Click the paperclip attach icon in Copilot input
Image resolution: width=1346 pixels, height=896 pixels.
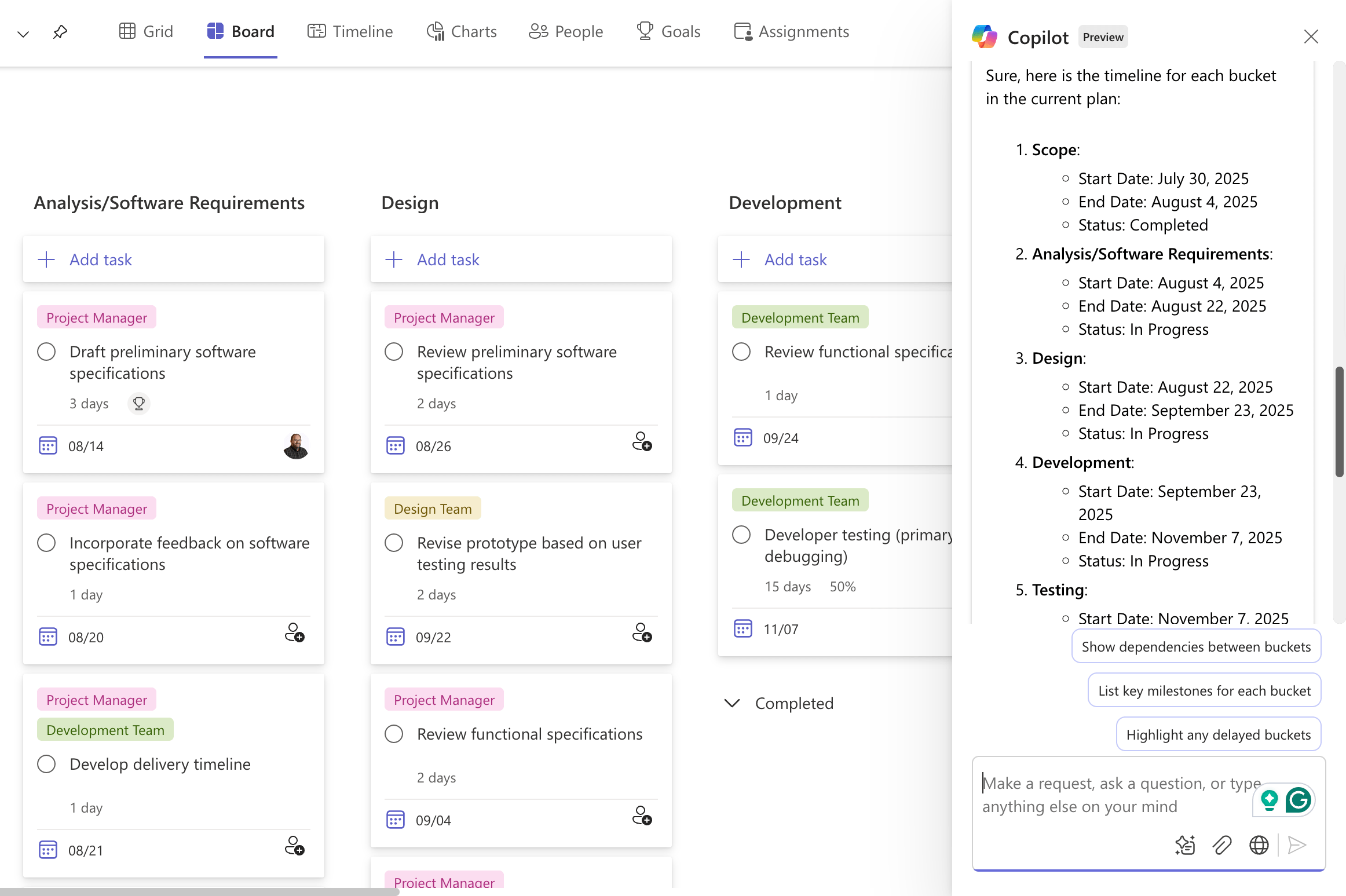point(1222,845)
